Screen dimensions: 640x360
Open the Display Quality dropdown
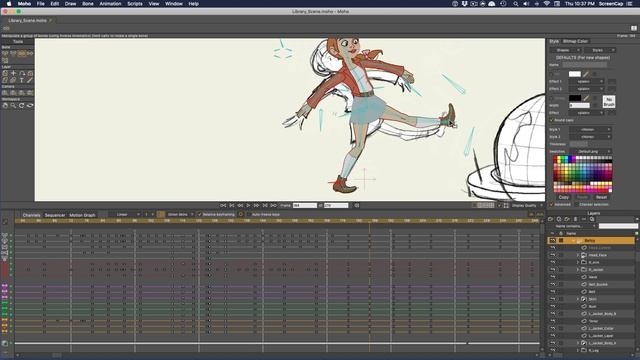tap(527, 206)
